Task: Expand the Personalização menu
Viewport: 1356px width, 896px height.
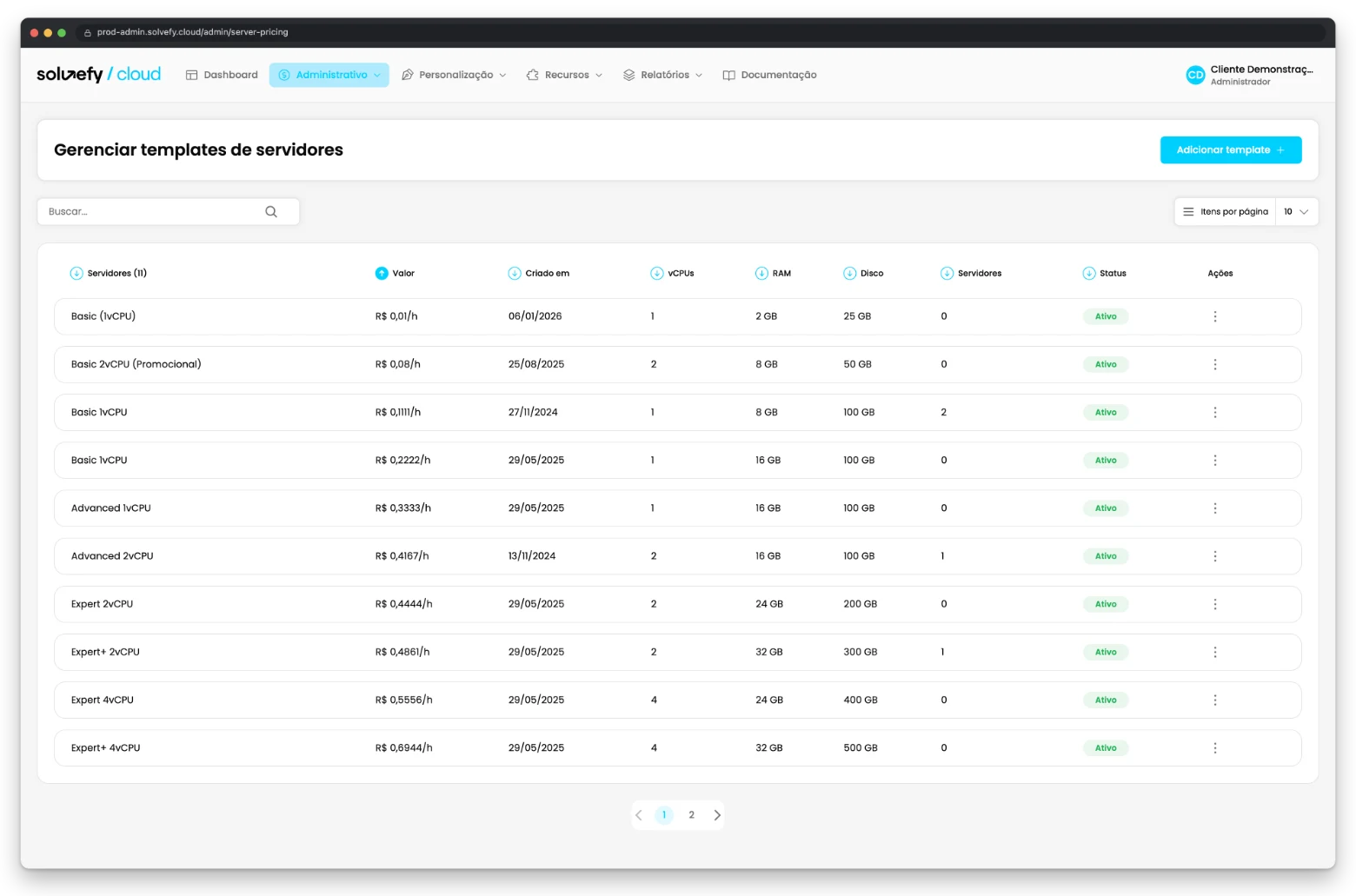Action: click(454, 75)
